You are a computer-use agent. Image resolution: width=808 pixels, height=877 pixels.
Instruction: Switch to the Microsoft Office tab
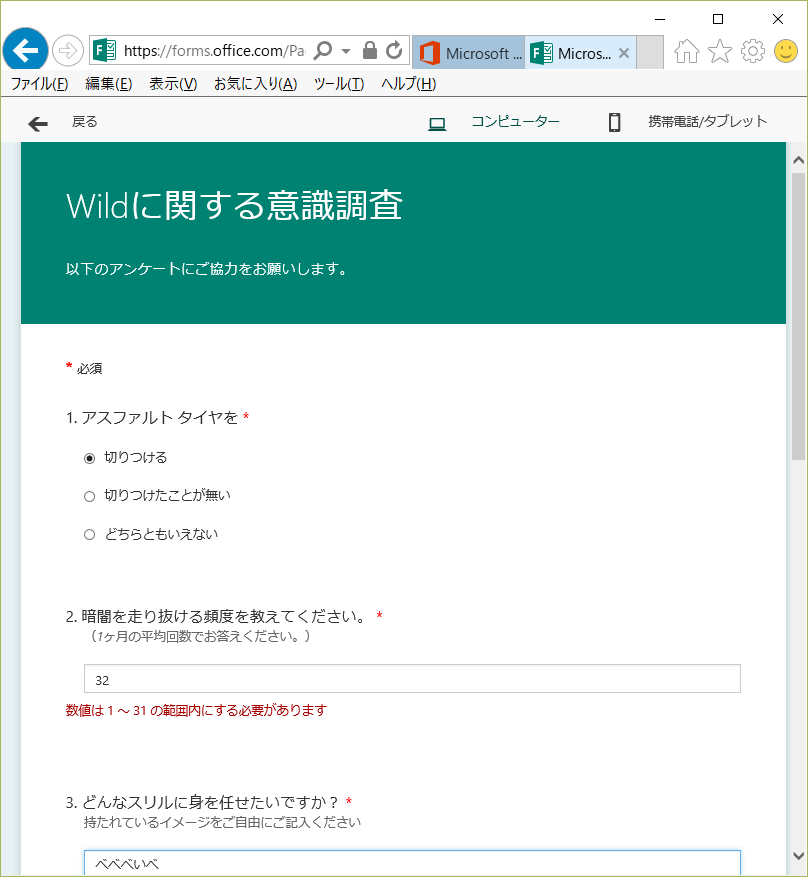[469, 53]
